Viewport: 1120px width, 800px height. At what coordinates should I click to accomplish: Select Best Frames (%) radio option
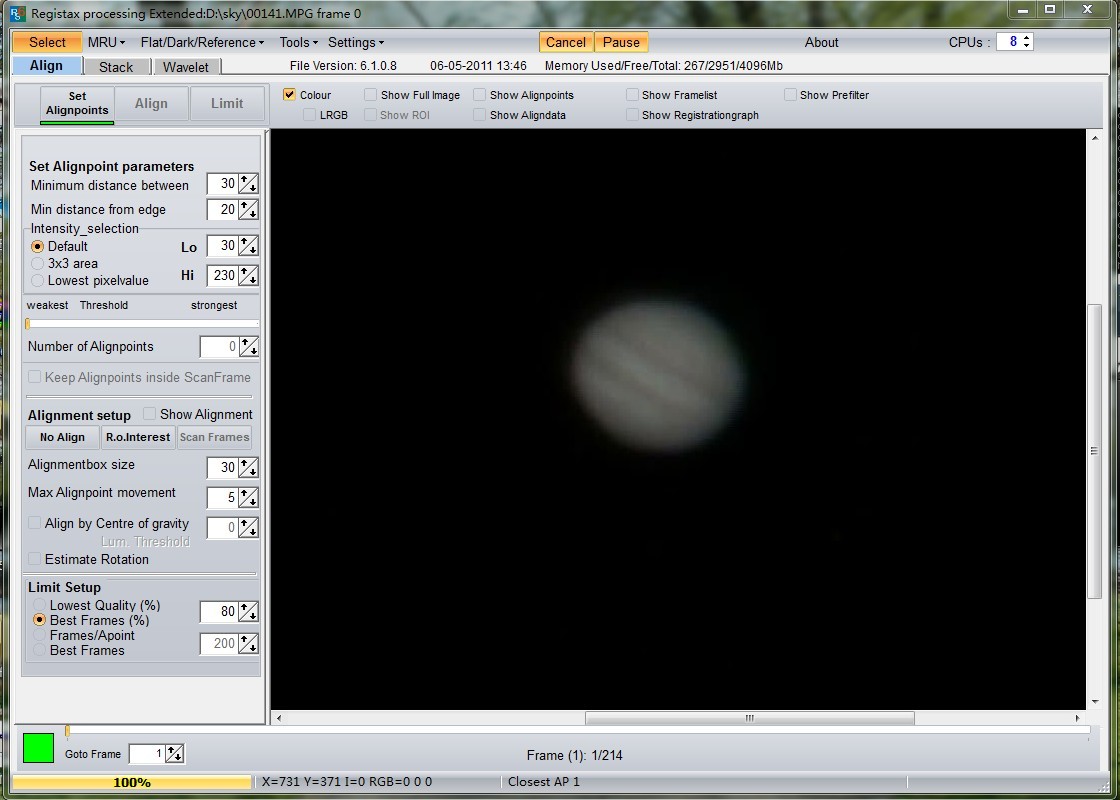(39, 620)
